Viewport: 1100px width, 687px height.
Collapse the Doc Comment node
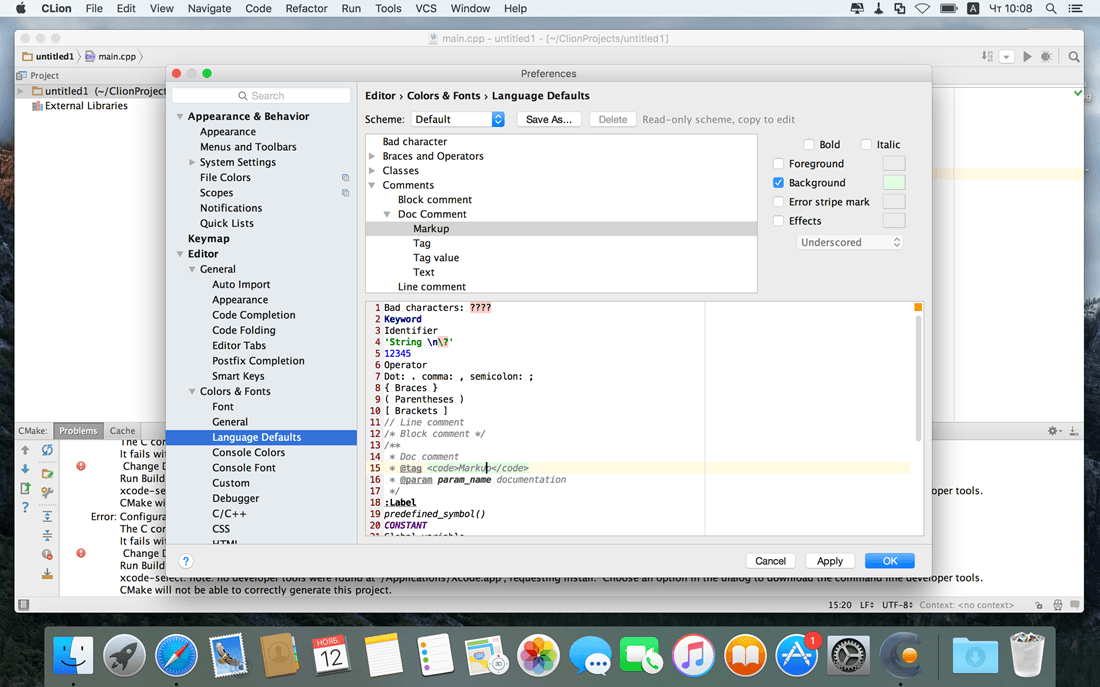(x=387, y=214)
